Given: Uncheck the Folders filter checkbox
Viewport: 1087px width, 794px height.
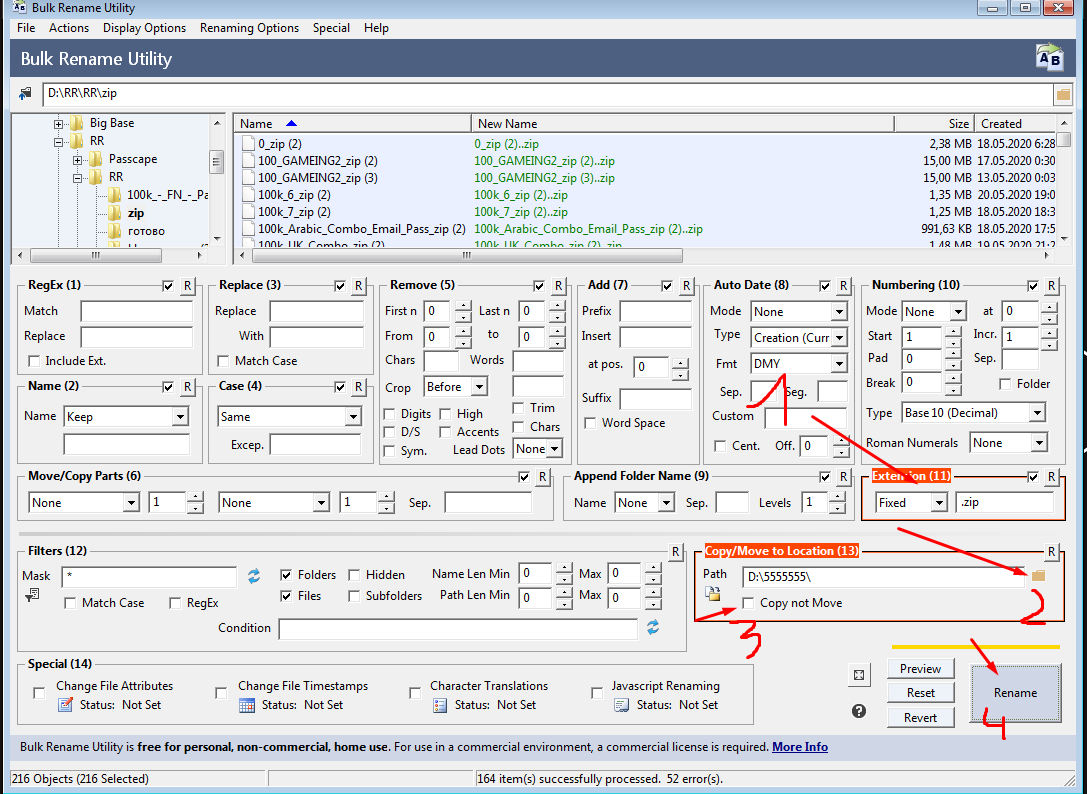Looking at the screenshot, I should [286, 575].
